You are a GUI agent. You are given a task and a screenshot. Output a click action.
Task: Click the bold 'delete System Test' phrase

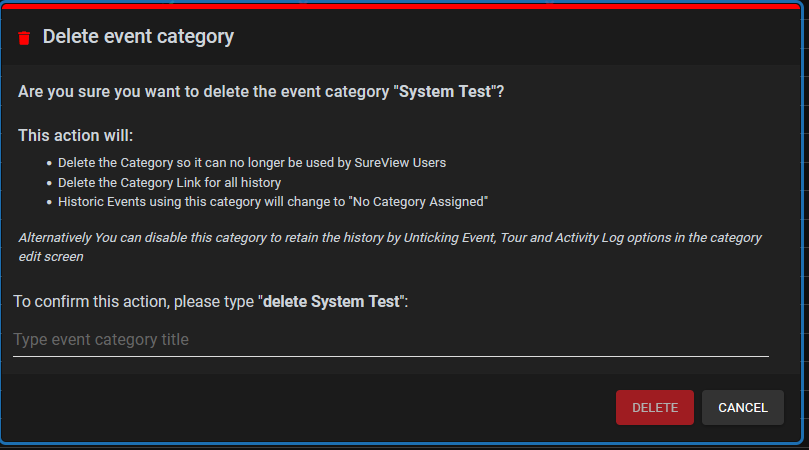331,302
